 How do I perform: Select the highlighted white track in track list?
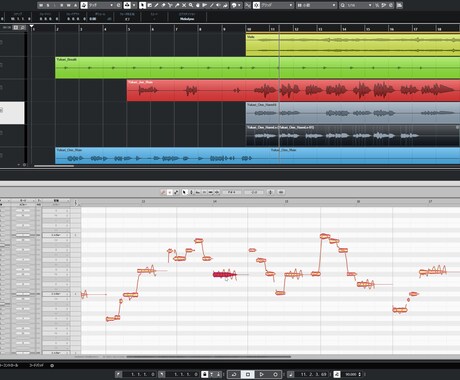pos(12,113)
